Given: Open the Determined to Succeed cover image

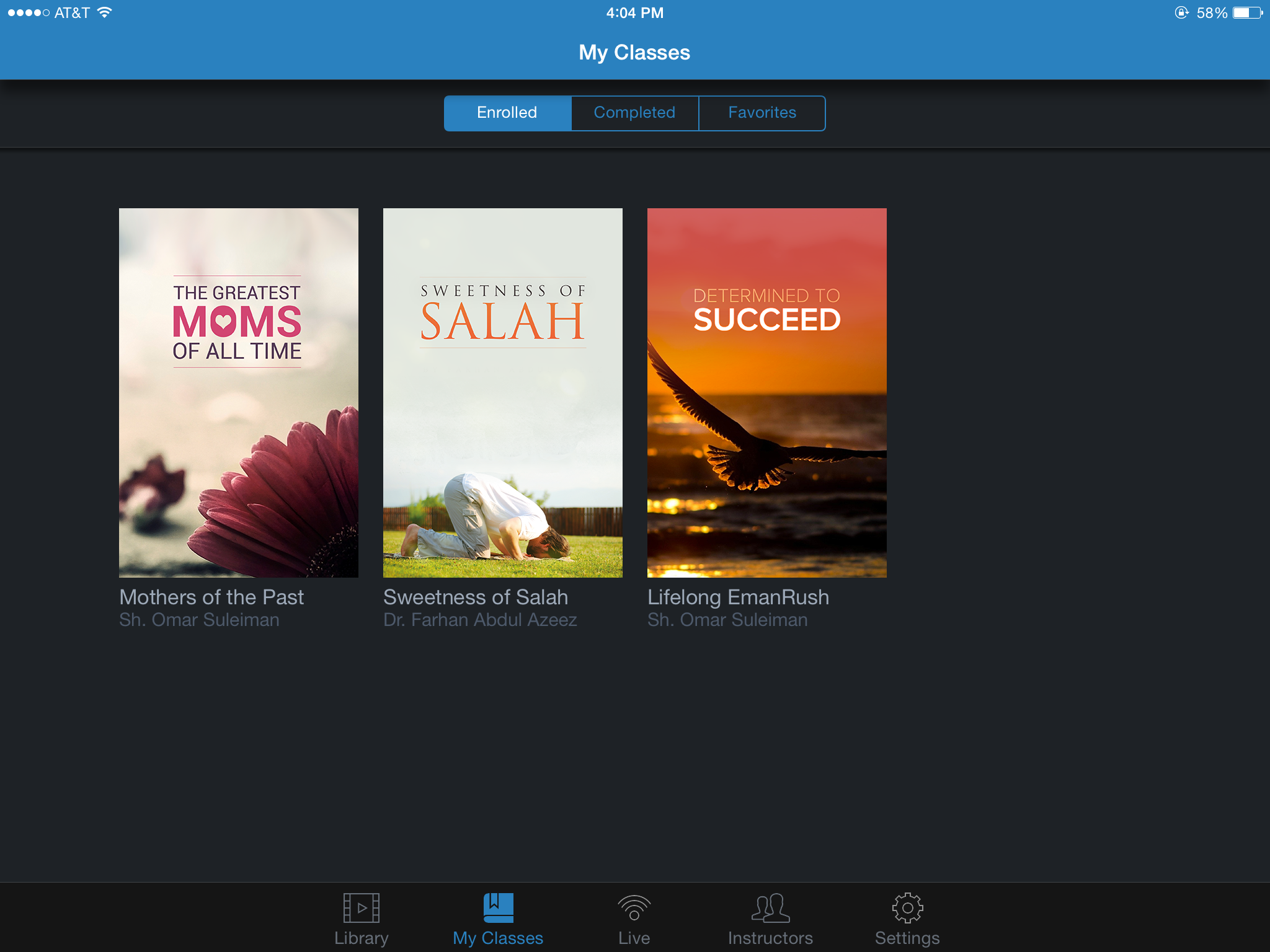Looking at the screenshot, I should [x=767, y=393].
